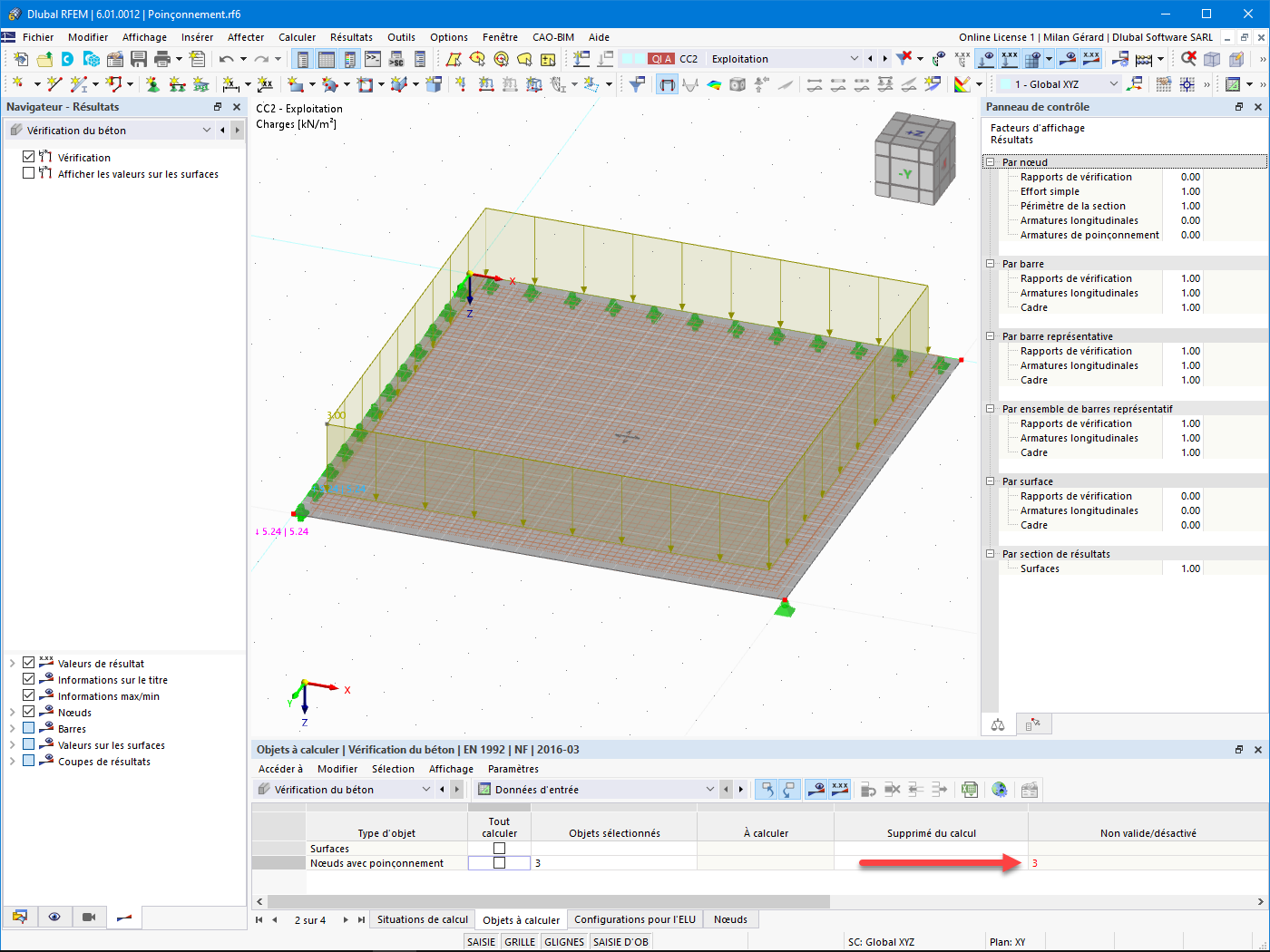
Task: Uncheck the Vérification checkbox
Action: 28,157
